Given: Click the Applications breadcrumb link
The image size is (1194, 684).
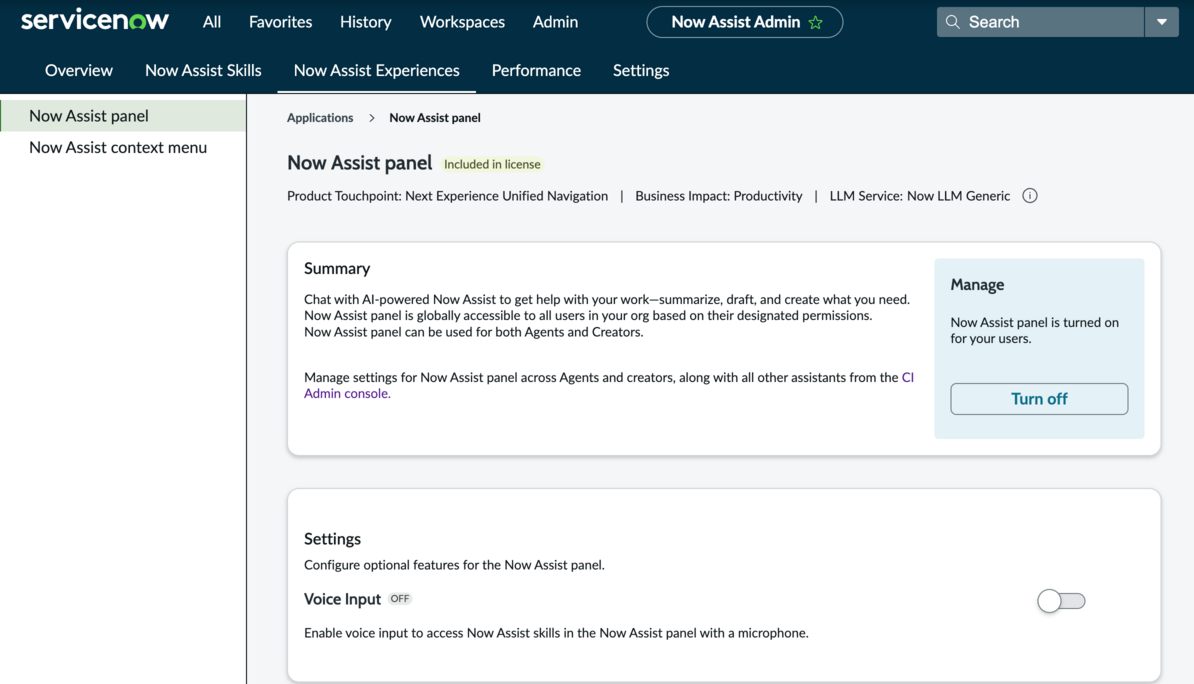Looking at the screenshot, I should tap(320, 117).
